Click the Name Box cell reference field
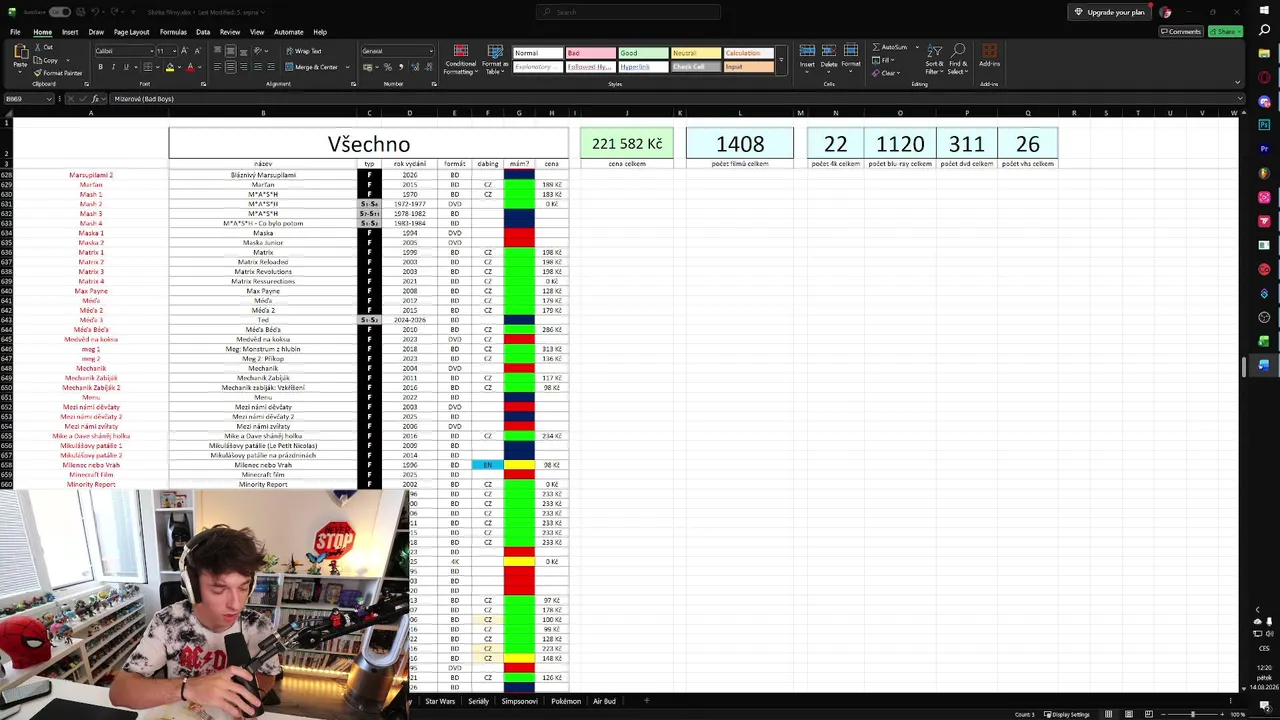This screenshot has width=1280, height=720. (x=28, y=99)
